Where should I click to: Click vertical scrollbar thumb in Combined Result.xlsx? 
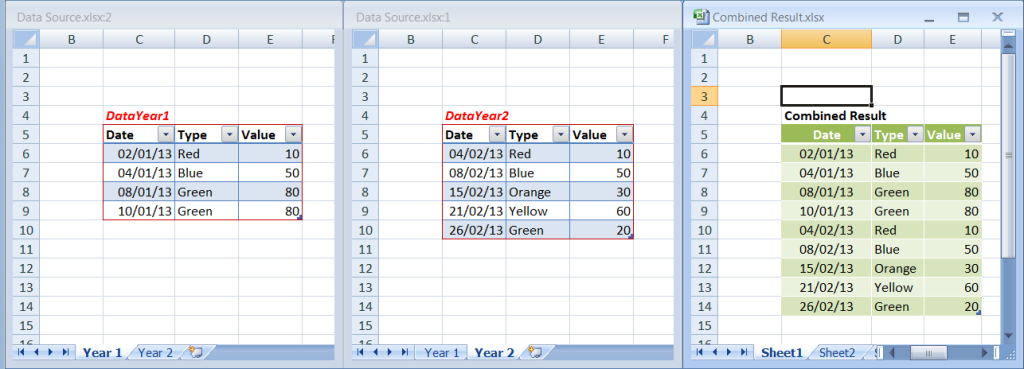coord(1007,155)
